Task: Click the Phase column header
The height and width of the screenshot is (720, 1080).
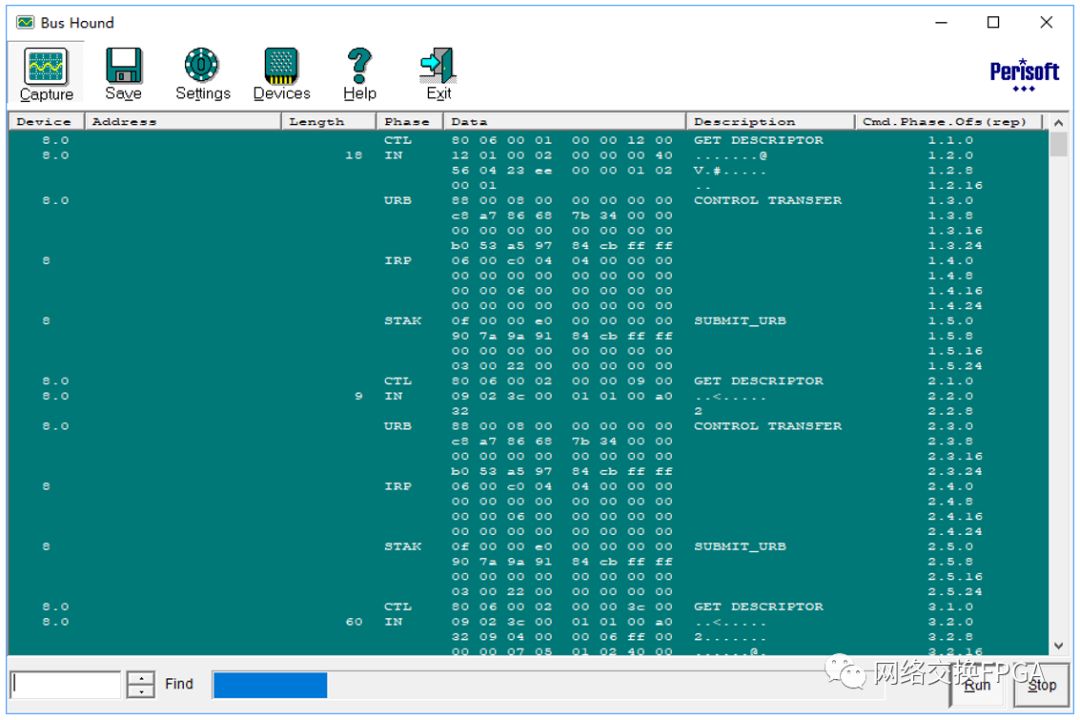Action: click(409, 122)
